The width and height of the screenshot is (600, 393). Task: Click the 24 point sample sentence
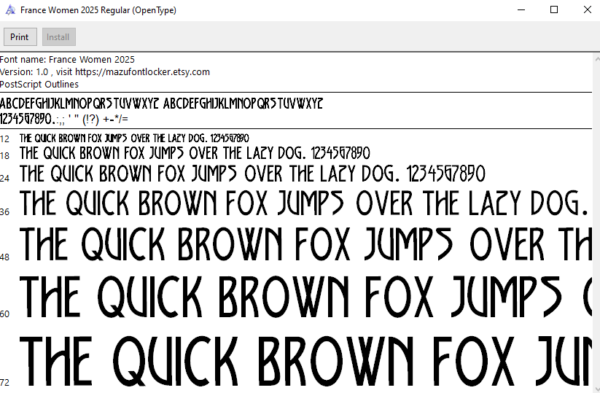pyautogui.click(x=253, y=174)
